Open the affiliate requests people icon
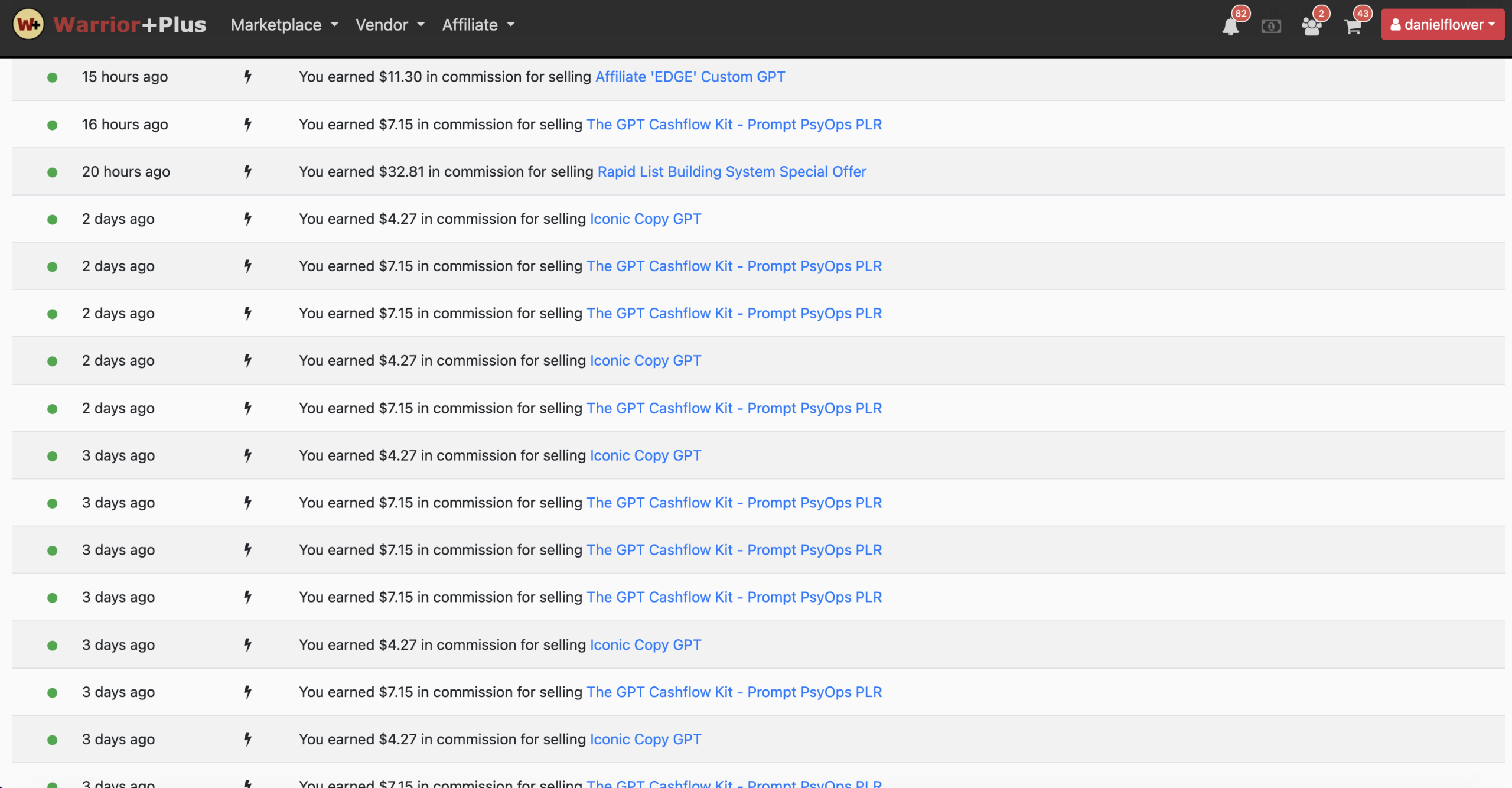 1311,27
